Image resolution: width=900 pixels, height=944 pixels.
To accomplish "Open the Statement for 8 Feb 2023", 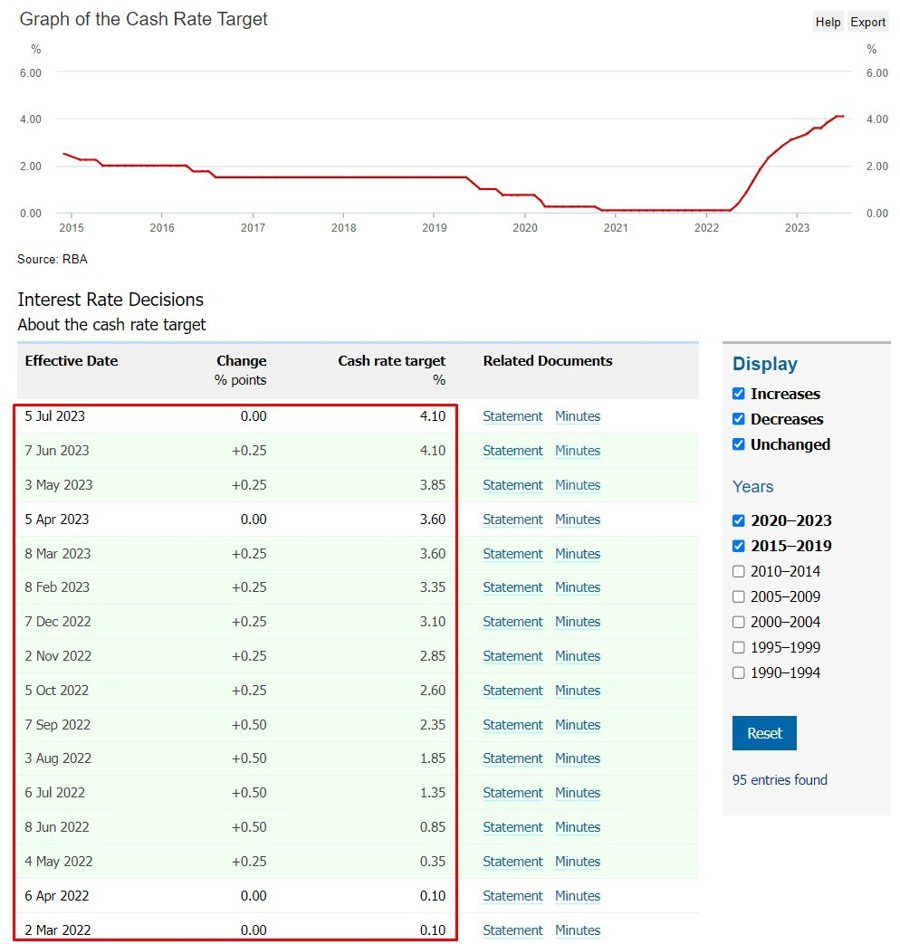I will click(x=513, y=587).
